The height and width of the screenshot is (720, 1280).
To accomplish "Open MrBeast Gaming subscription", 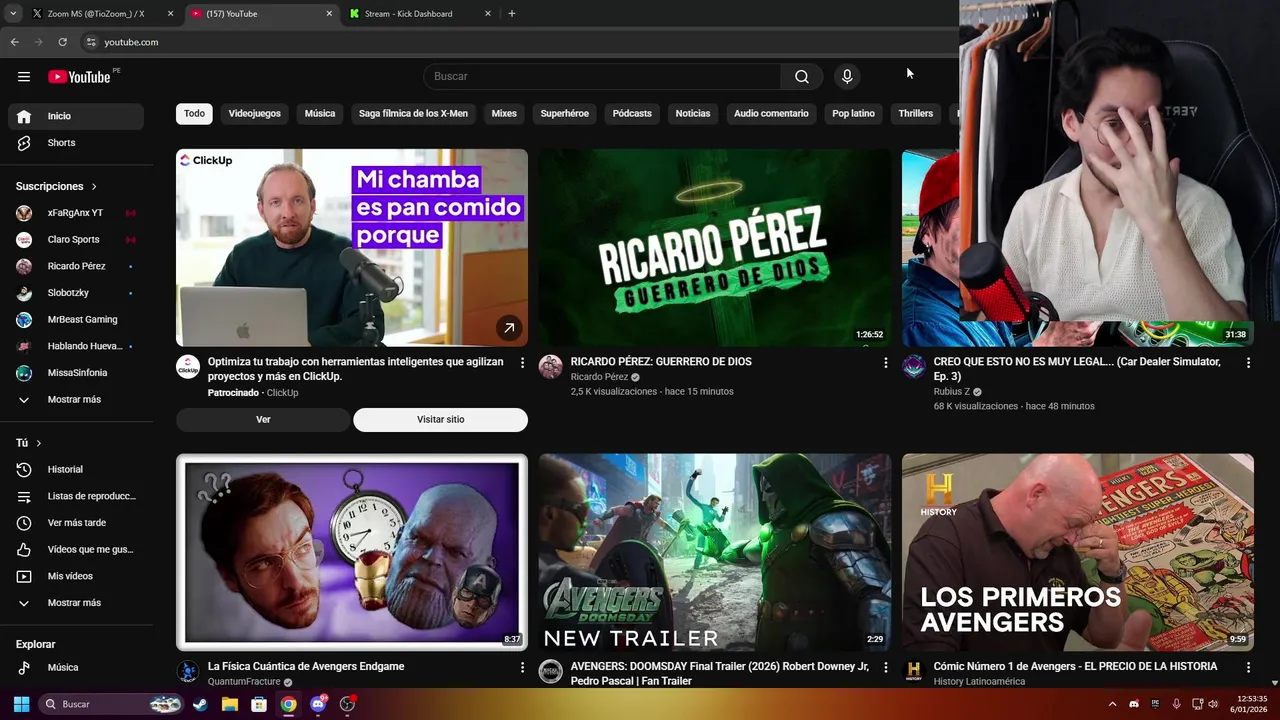I will coord(76,320).
